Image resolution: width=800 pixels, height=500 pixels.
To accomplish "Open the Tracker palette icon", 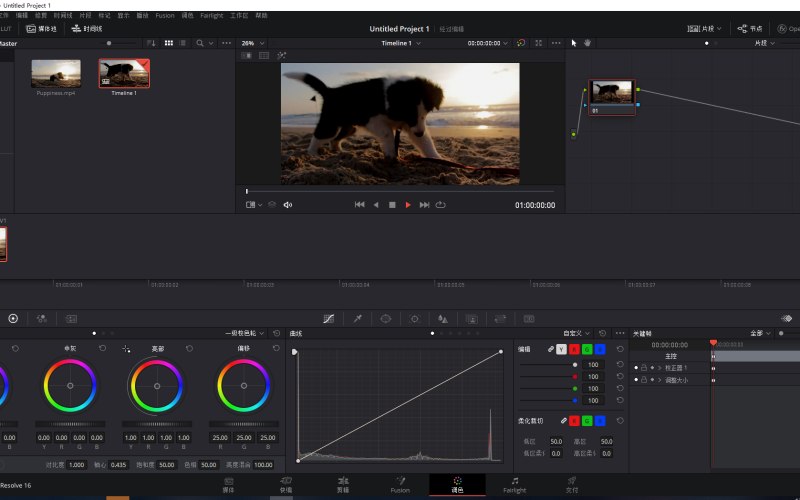I will coord(415,319).
